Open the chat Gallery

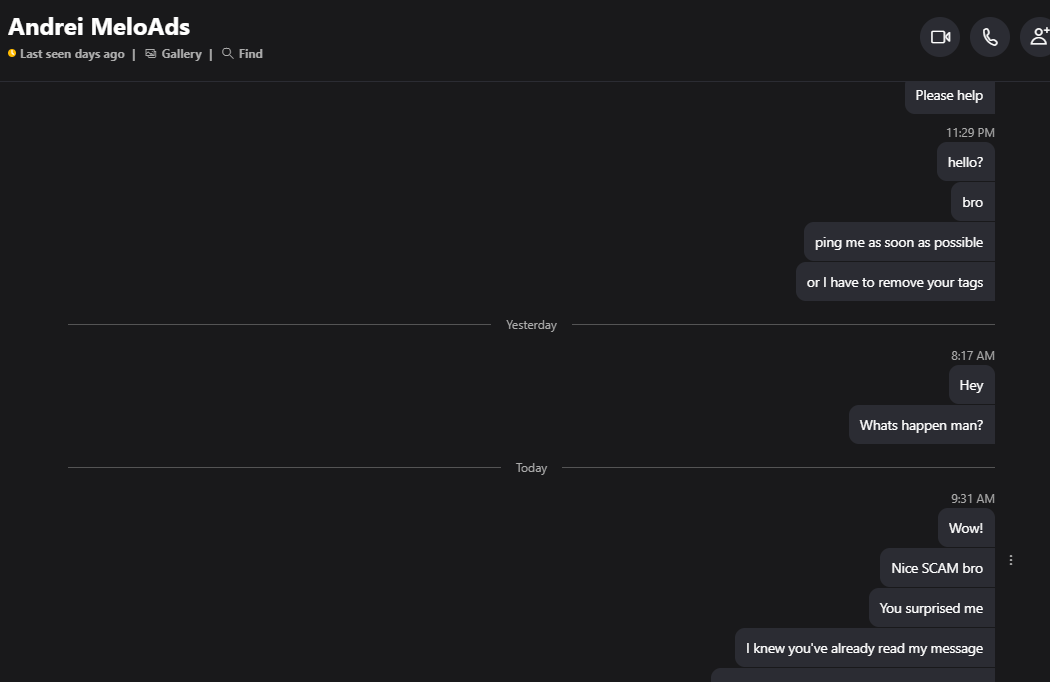tap(173, 54)
